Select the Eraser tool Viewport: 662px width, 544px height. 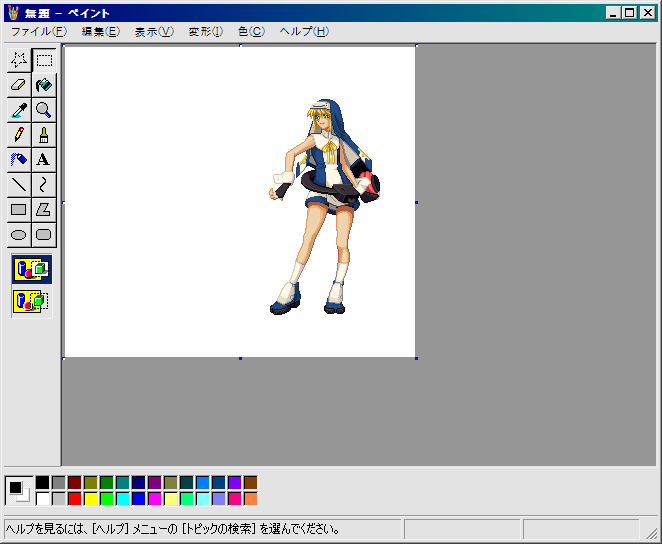coord(18,85)
